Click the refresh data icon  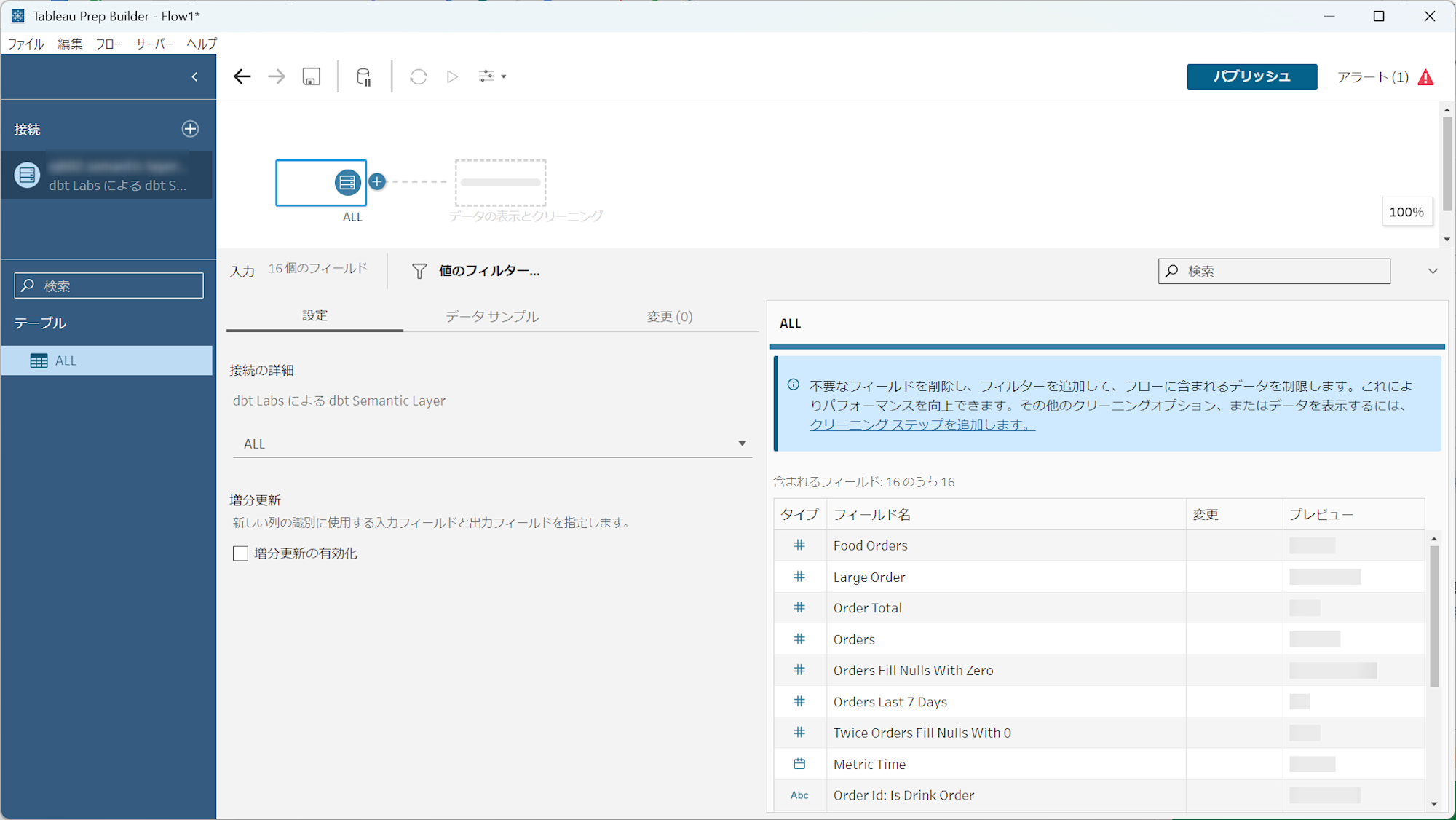pos(418,76)
